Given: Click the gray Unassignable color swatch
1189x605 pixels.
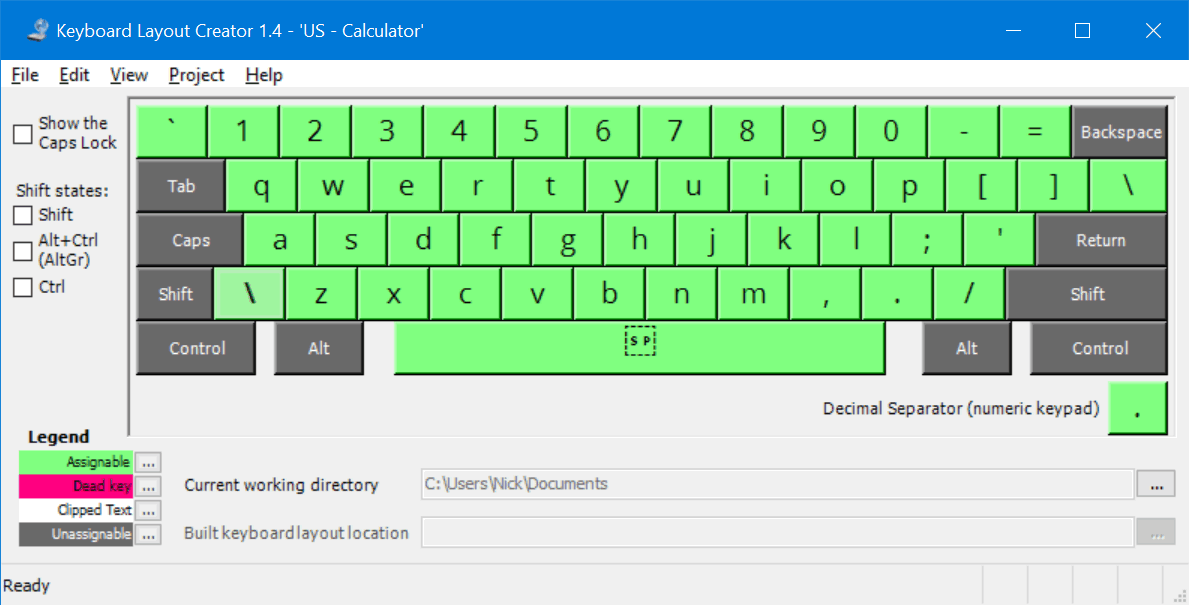Looking at the screenshot, I should pos(76,534).
